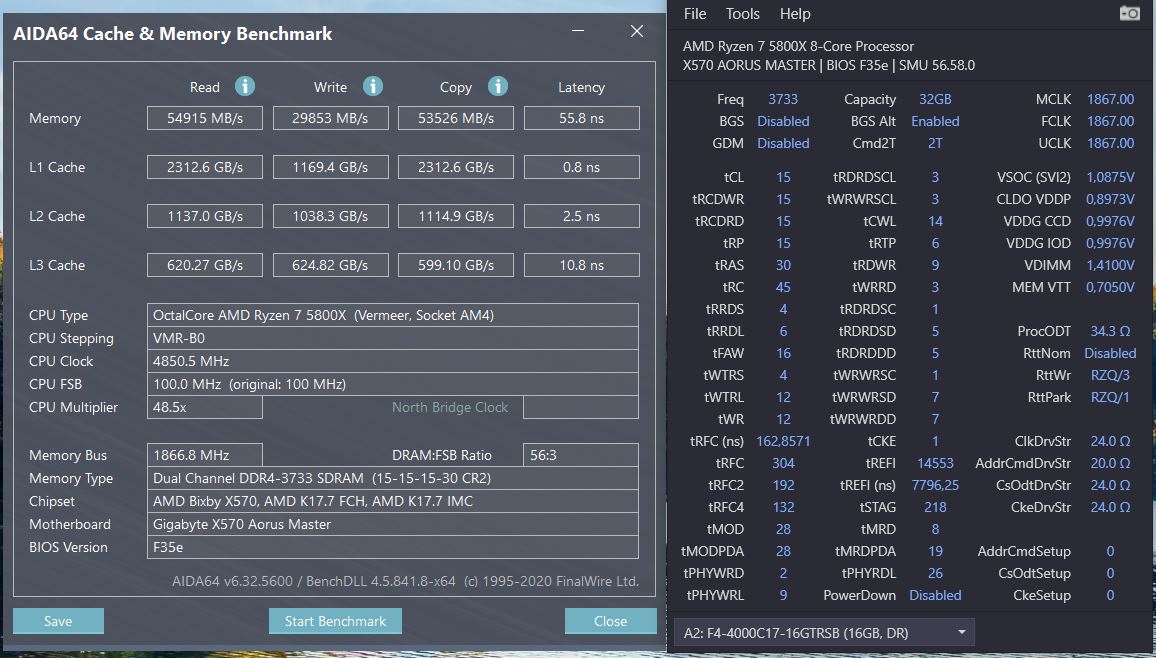Click the BGS Alt Enabled value

click(x=935, y=121)
